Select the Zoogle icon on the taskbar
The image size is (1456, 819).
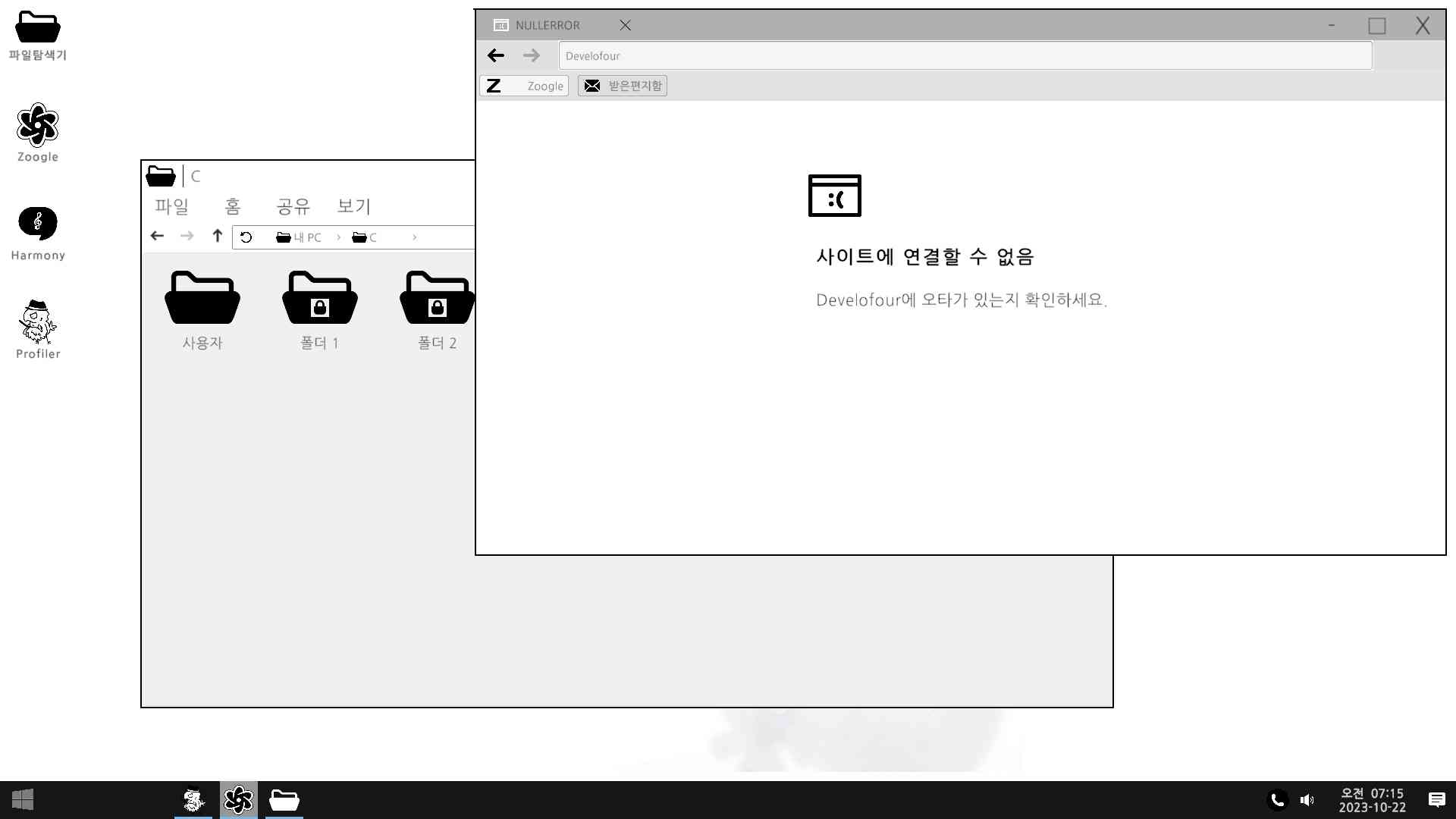coord(238,800)
